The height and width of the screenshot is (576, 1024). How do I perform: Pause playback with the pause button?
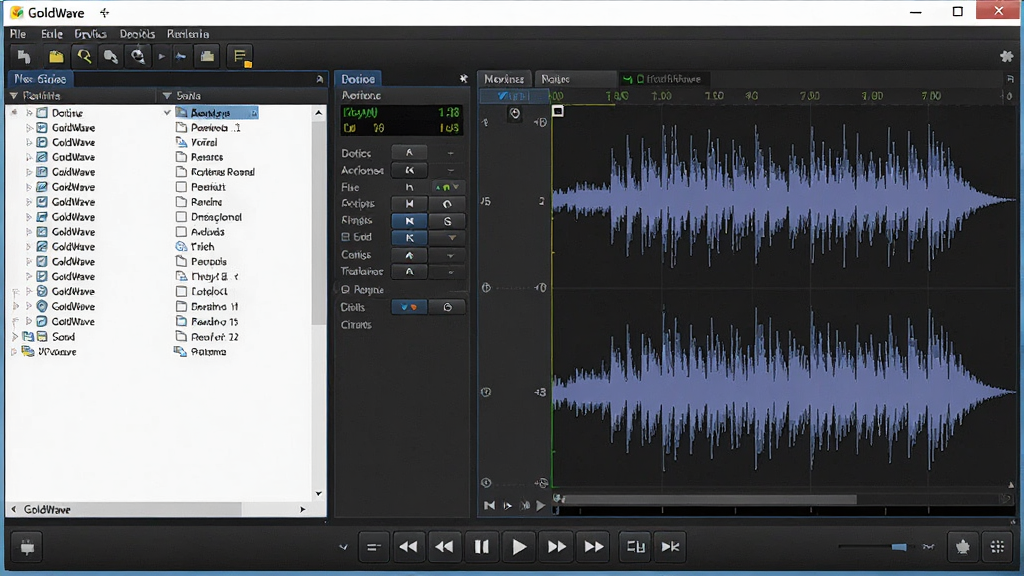481,547
